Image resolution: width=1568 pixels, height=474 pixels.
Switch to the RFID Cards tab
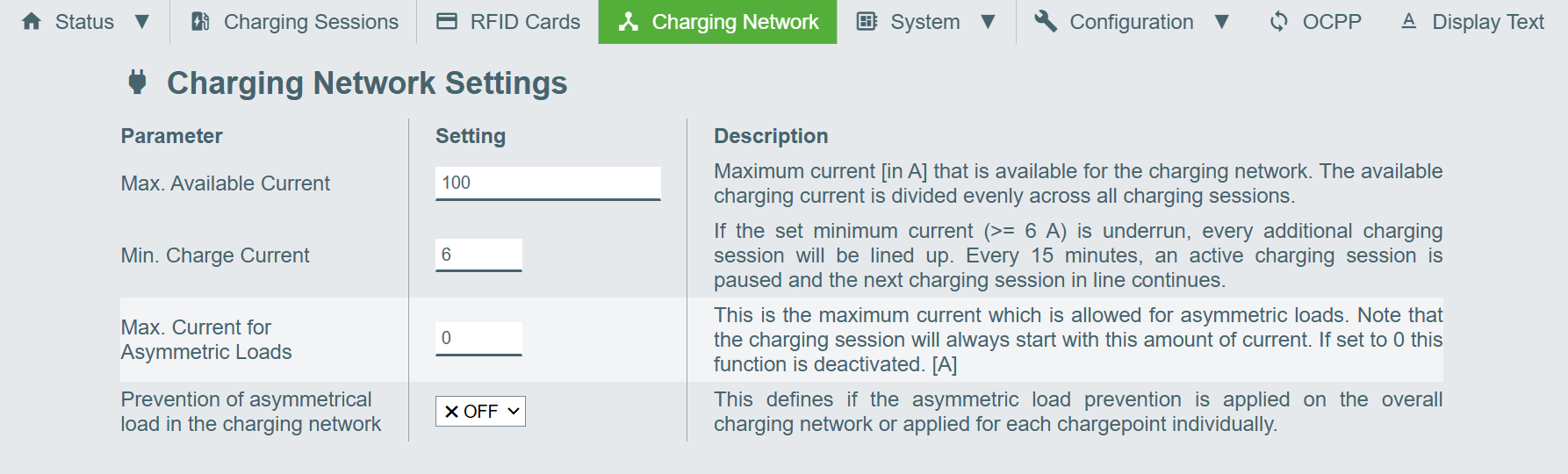[525, 21]
